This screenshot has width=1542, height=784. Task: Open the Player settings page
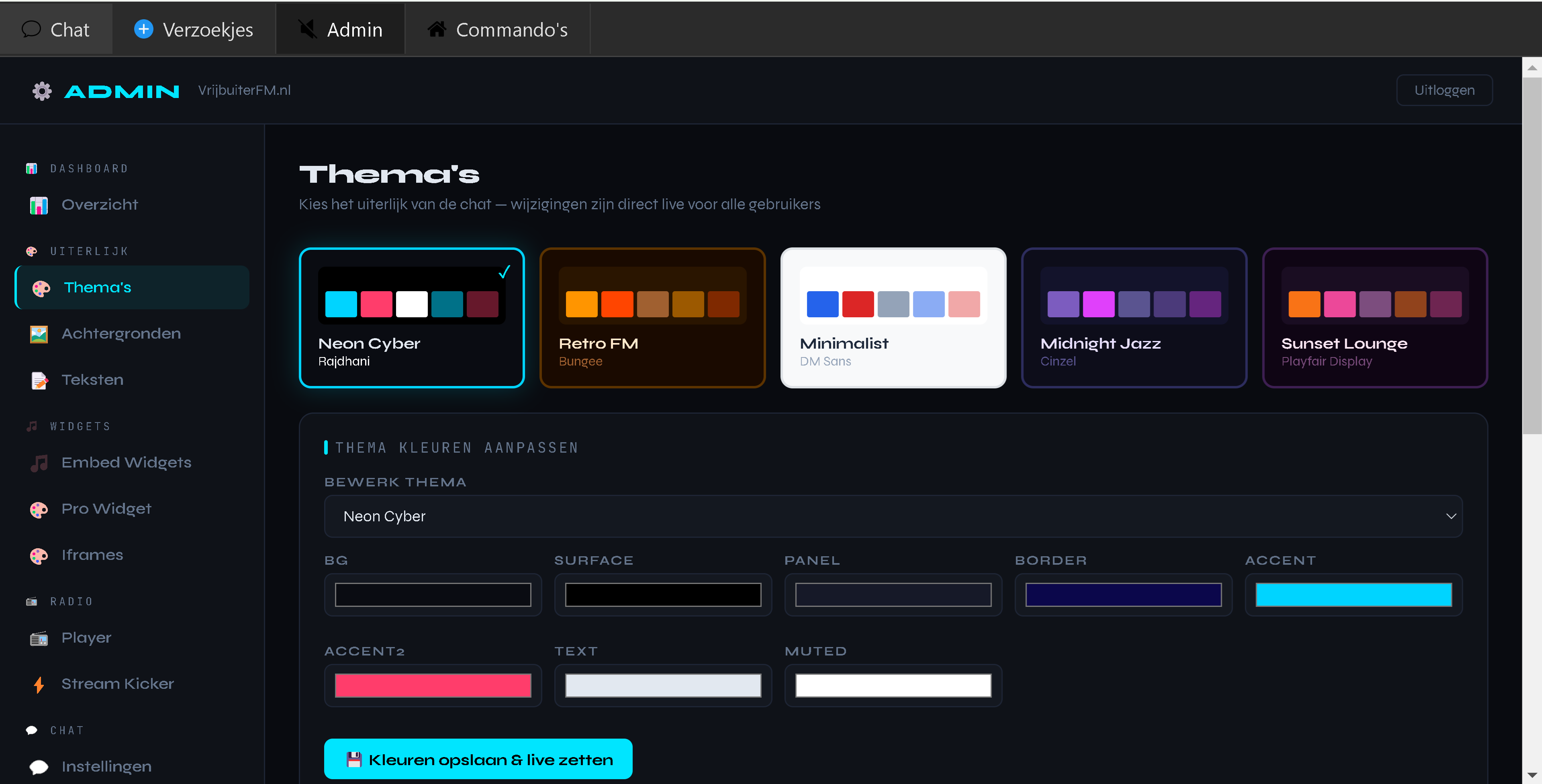click(132, 638)
